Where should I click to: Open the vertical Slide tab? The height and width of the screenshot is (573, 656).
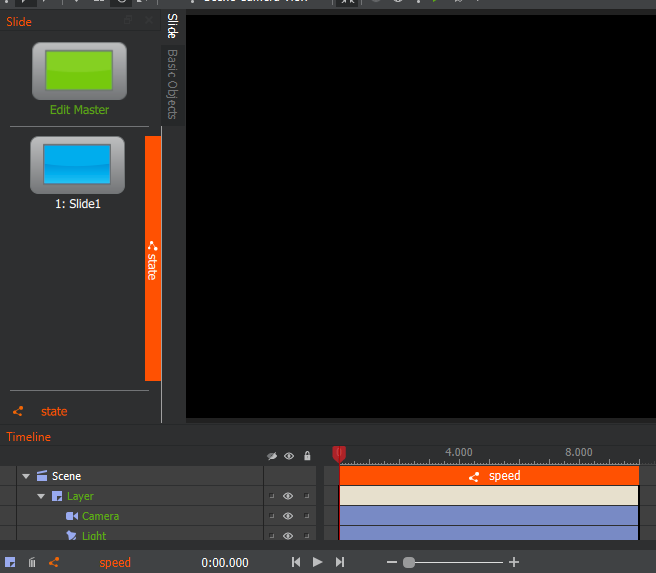pyautogui.click(x=172, y=26)
